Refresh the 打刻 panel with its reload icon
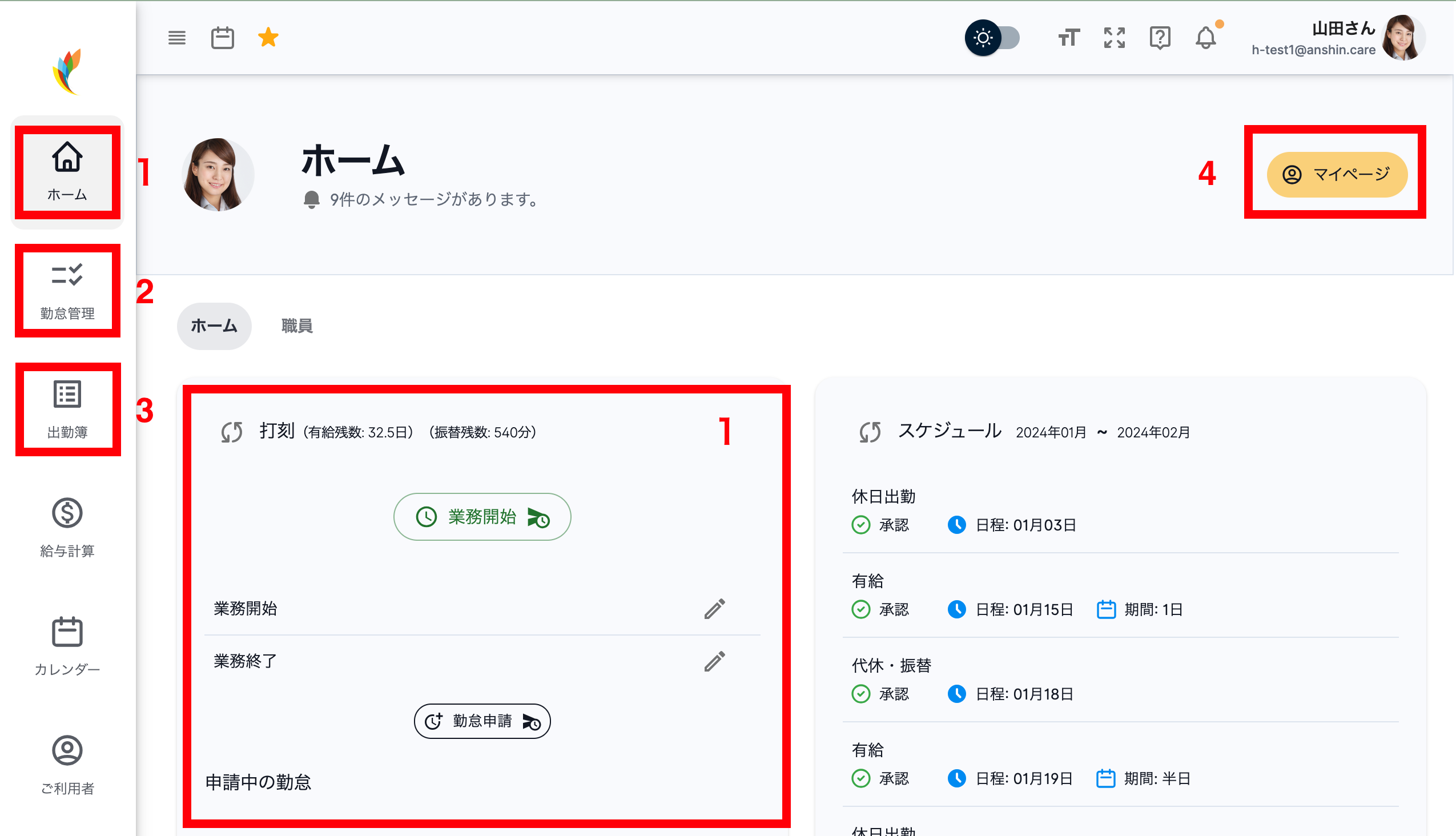Image resolution: width=1456 pixels, height=836 pixels. coord(232,432)
